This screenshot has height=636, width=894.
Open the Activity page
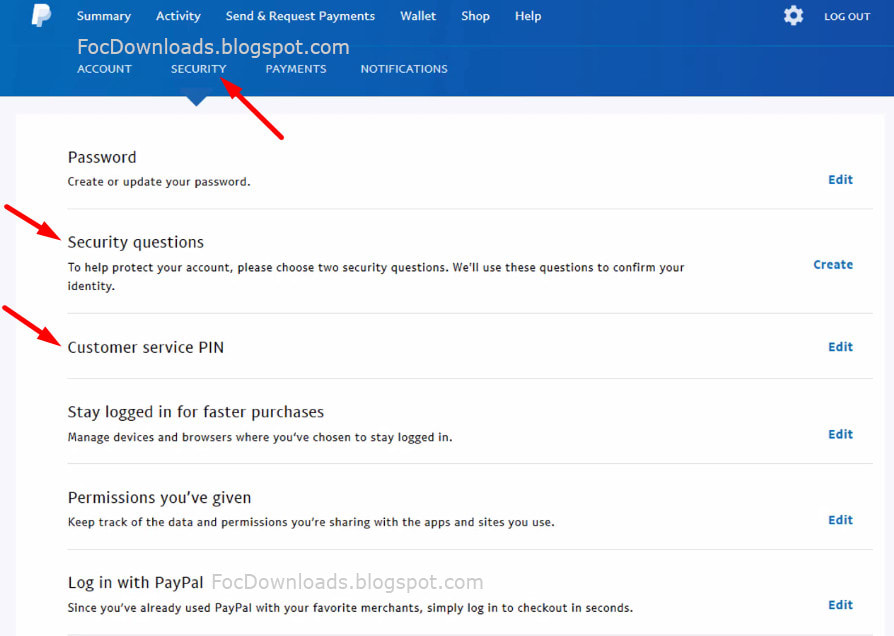coord(178,16)
